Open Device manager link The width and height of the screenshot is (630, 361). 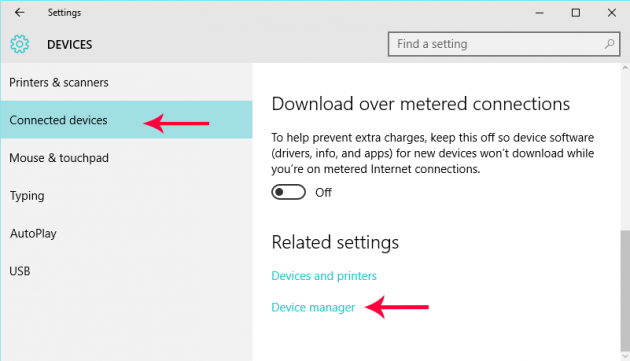click(x=313, y=308)
